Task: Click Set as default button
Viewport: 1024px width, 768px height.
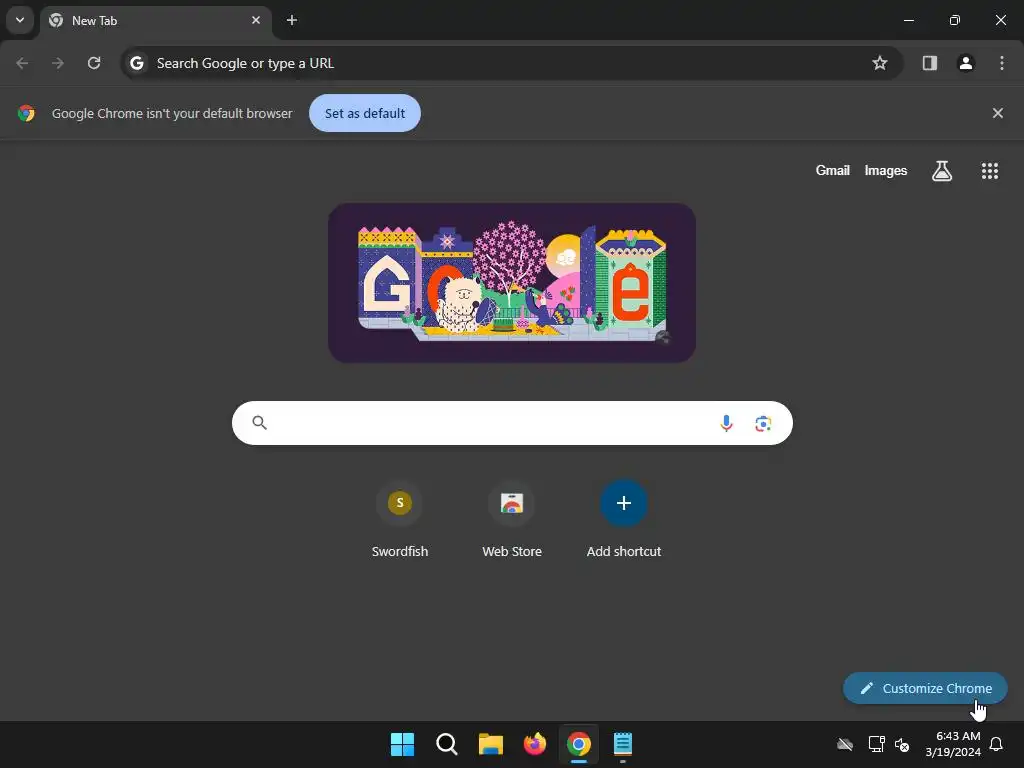Action: point(364,113)
